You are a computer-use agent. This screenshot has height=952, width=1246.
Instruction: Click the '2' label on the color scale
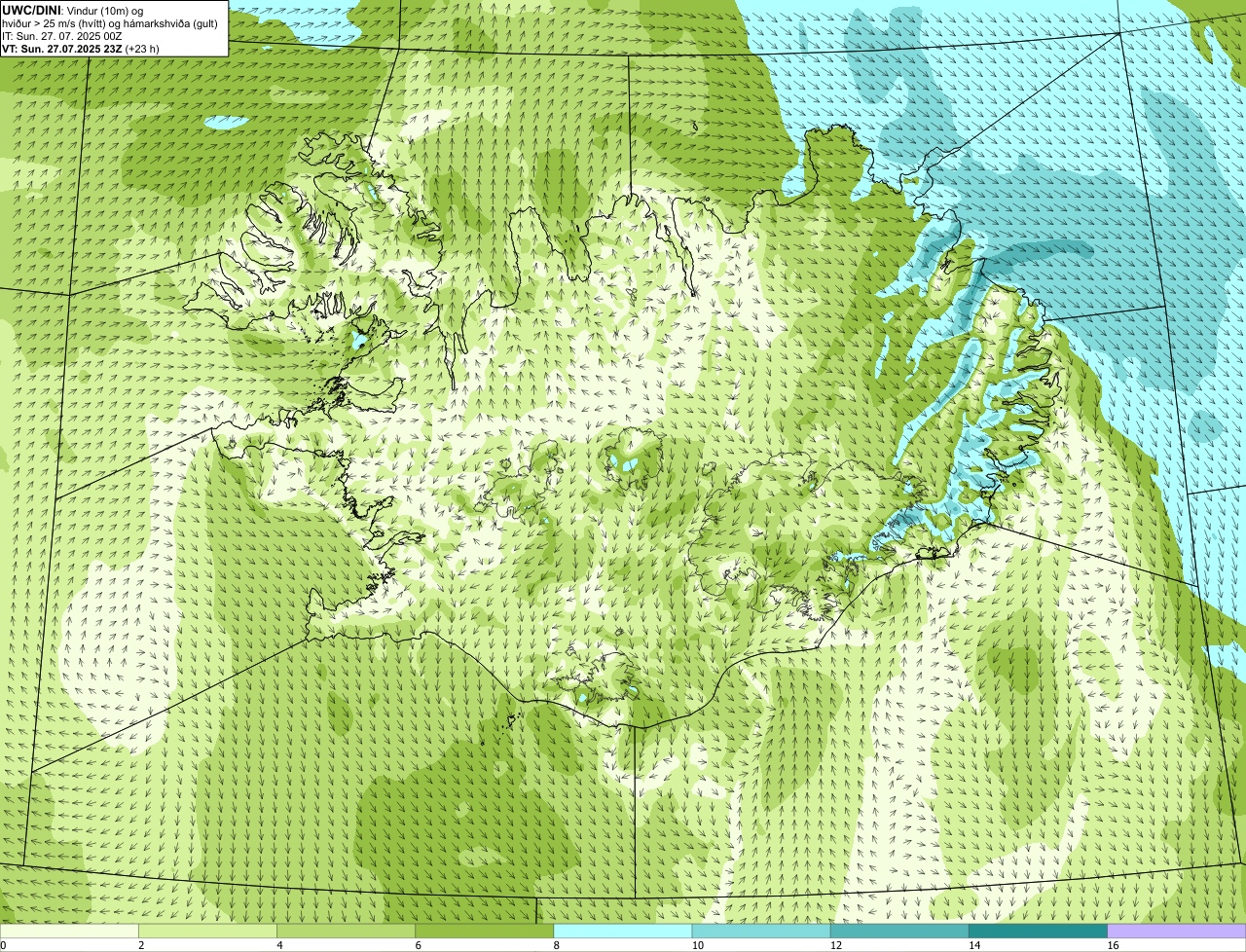[x=141, y=945]
